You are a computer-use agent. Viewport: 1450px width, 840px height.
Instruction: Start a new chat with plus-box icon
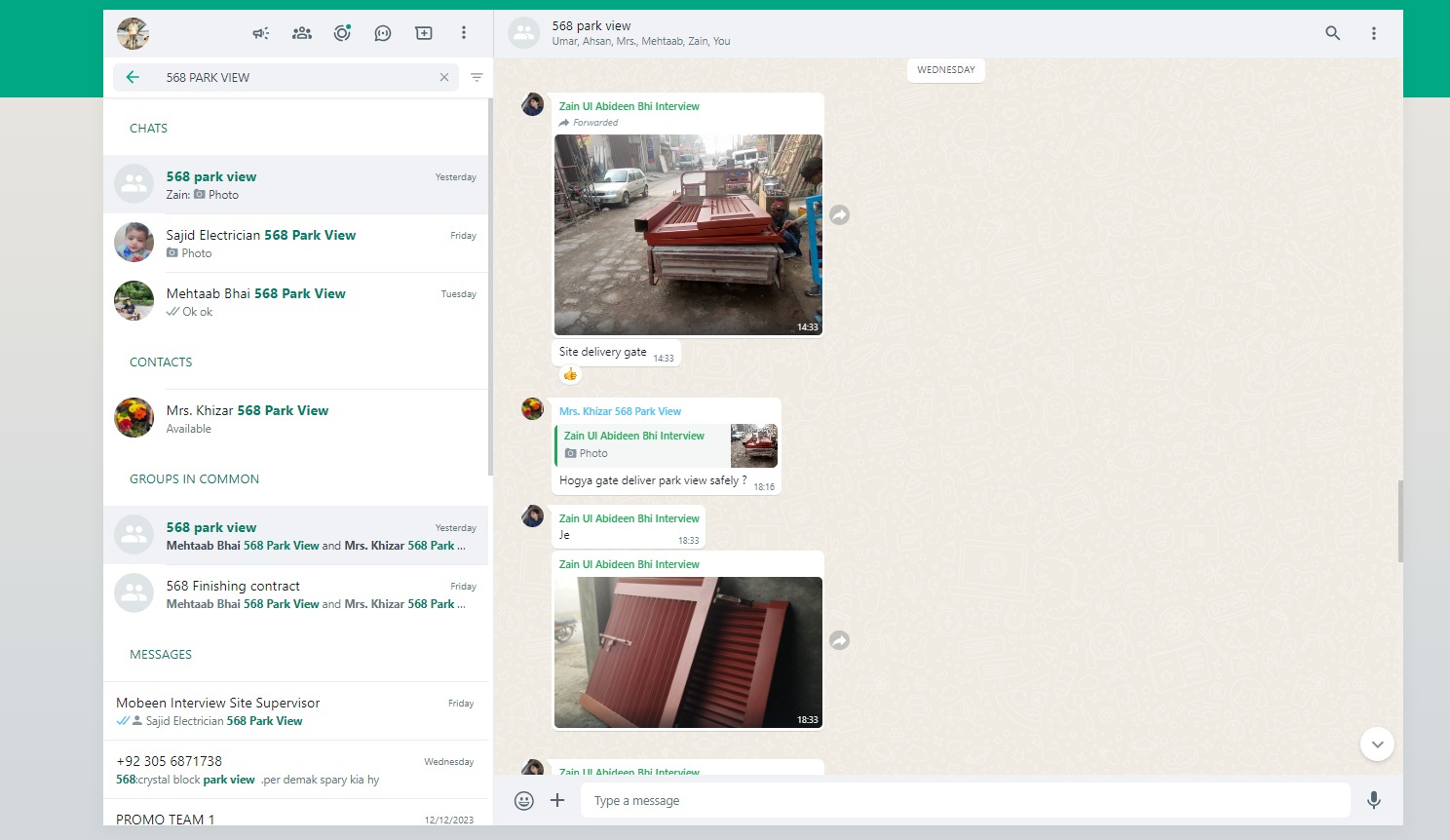[x=424, y=33]
